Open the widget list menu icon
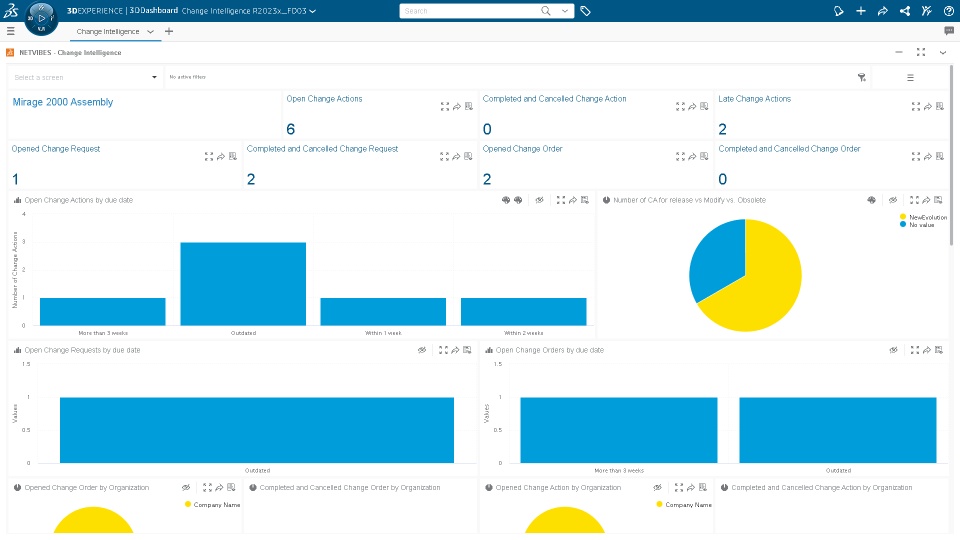Image resolution: width=960 pixels, height=540 pixels. pyautogui.click(x=910, y=78)
